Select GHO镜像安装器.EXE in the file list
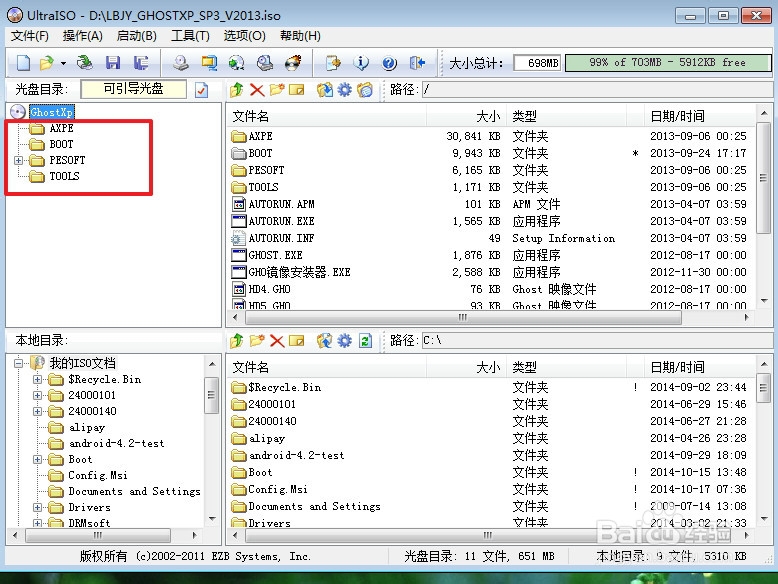 click(299, 272)
